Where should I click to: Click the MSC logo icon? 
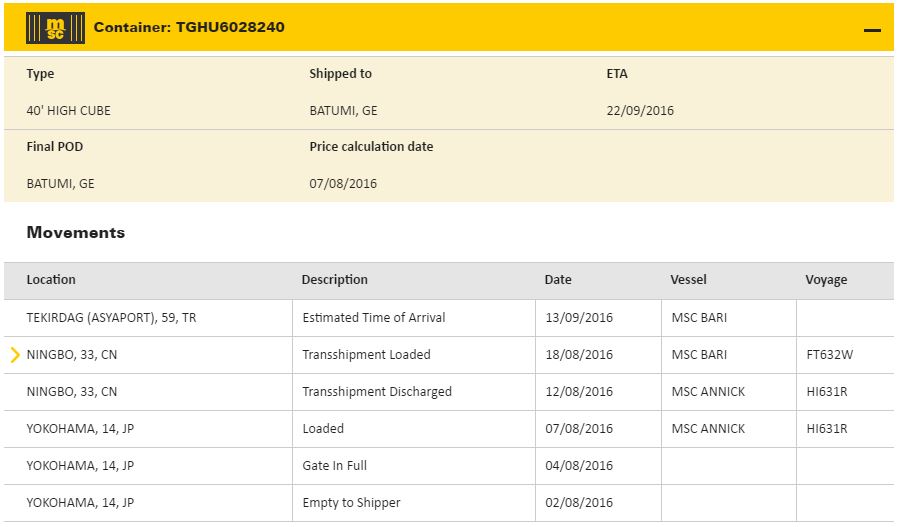[47, 28]
